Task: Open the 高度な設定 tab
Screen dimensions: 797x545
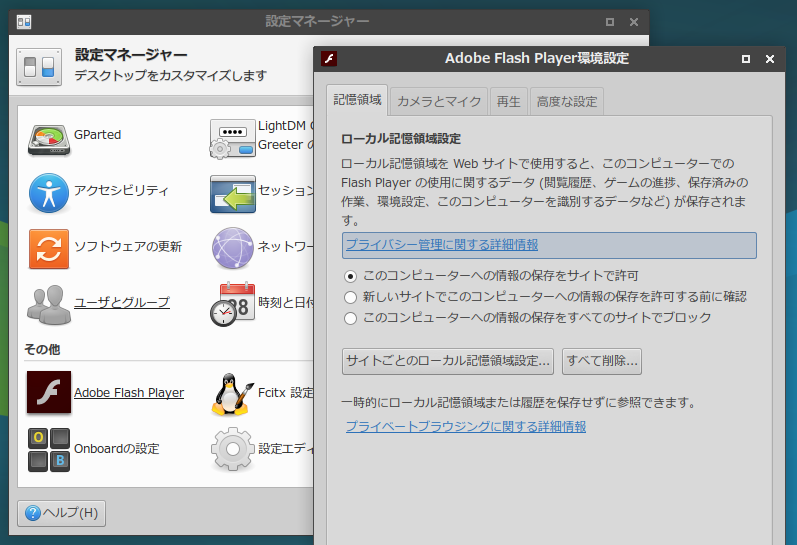Action: (x=567, y=101)
